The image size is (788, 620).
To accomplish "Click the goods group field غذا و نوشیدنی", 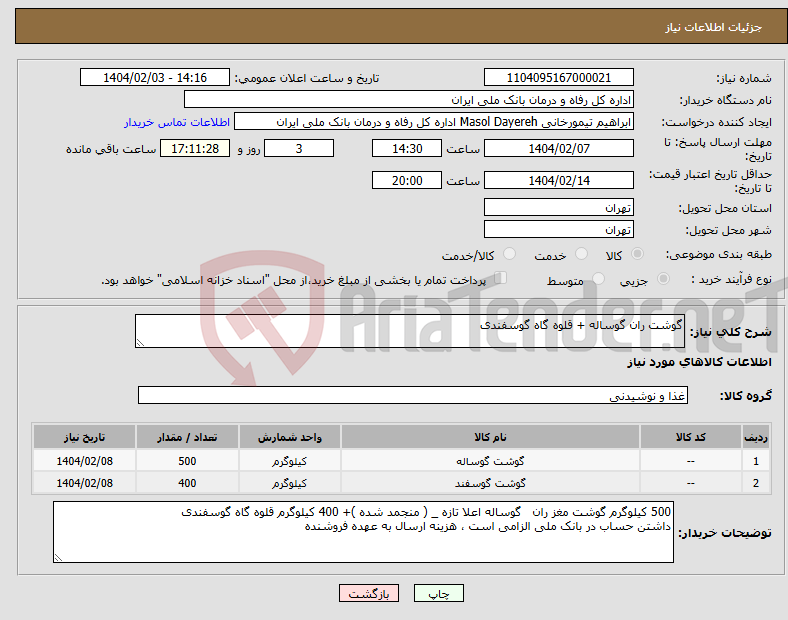I will (413, 395).
